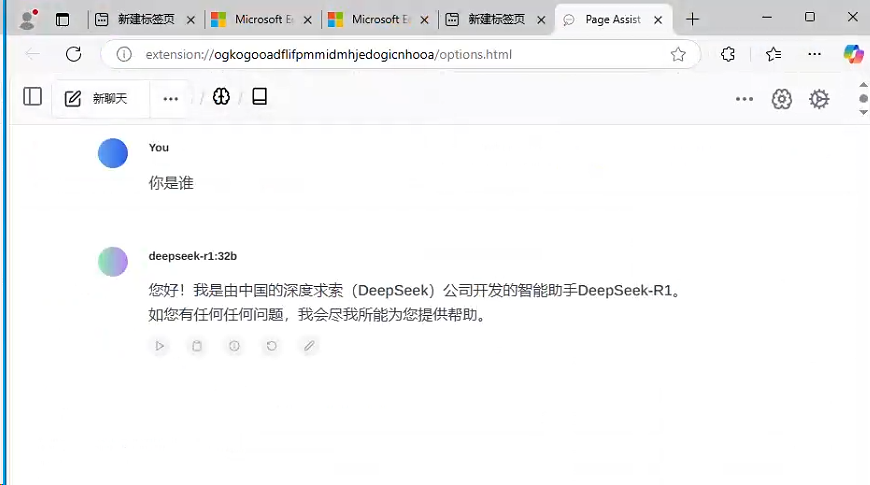
Task: Open Favorites list icon
Action: coord(773,54)
